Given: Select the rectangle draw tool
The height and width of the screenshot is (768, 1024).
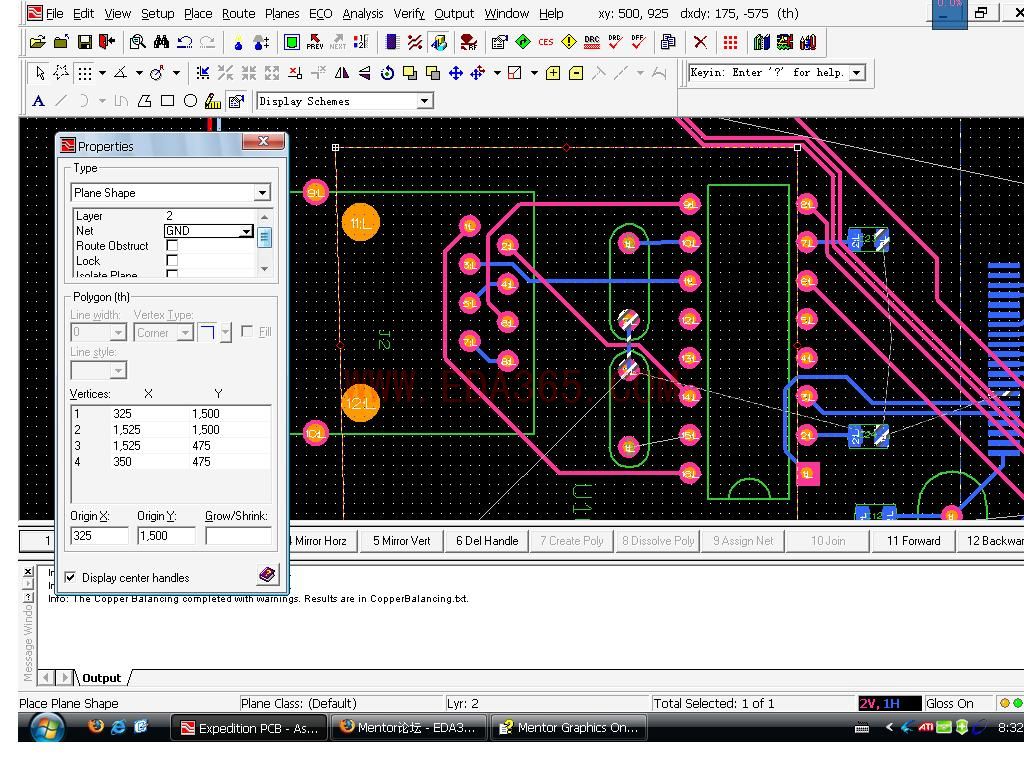Looking at the screenshot, I should click(167, 101).
